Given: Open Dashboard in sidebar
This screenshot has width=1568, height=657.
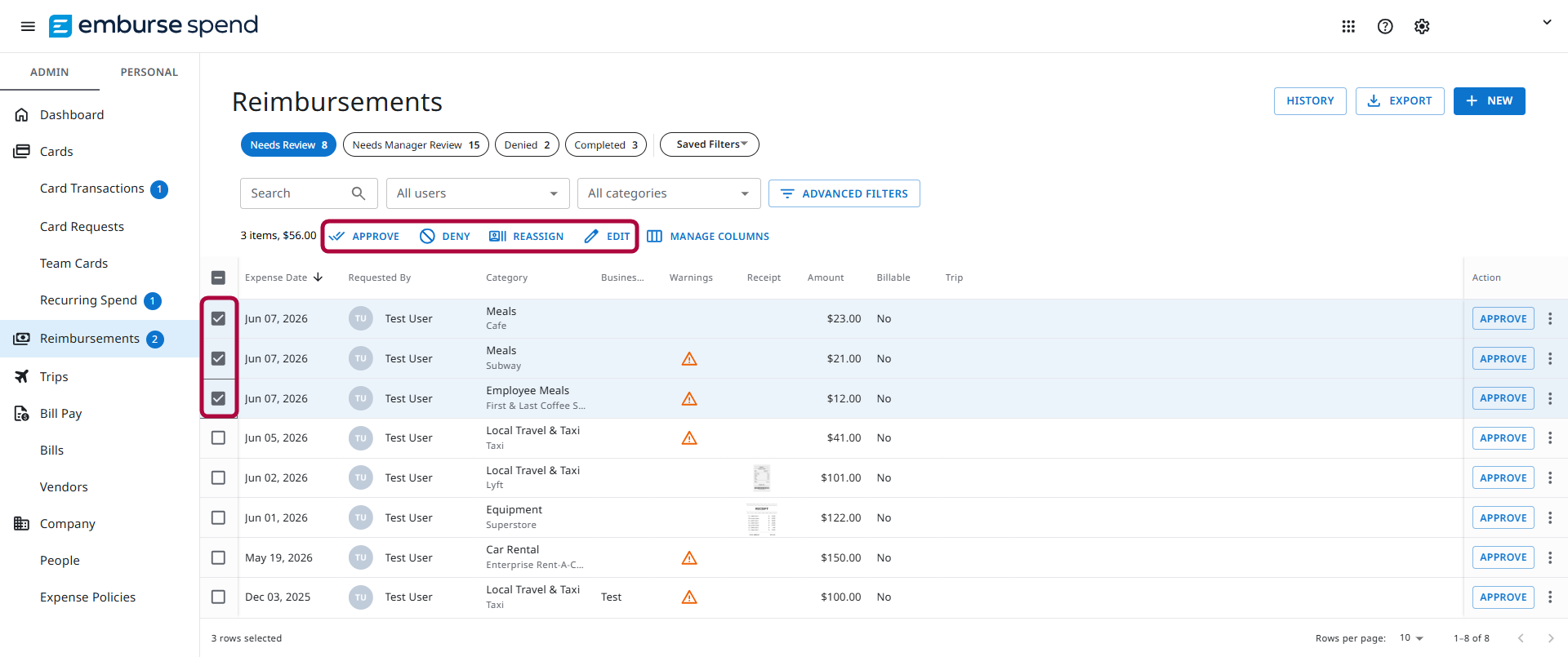Looking at the screenshot, I should click(72, 115).
